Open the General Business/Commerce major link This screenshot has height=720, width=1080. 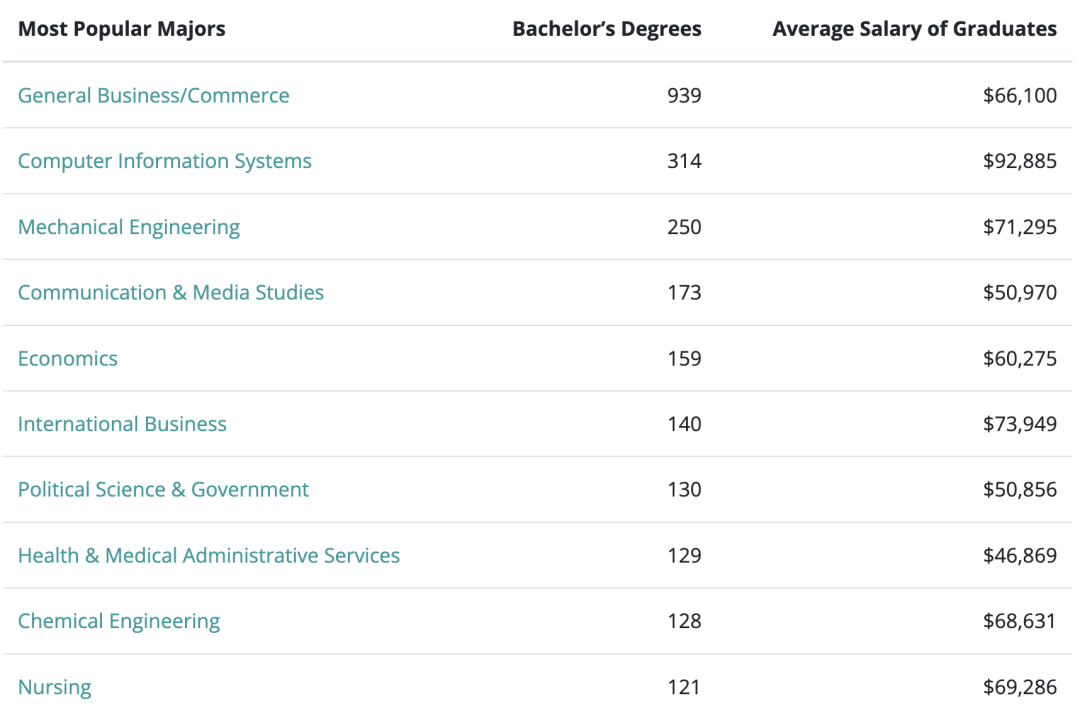(154, 95)
